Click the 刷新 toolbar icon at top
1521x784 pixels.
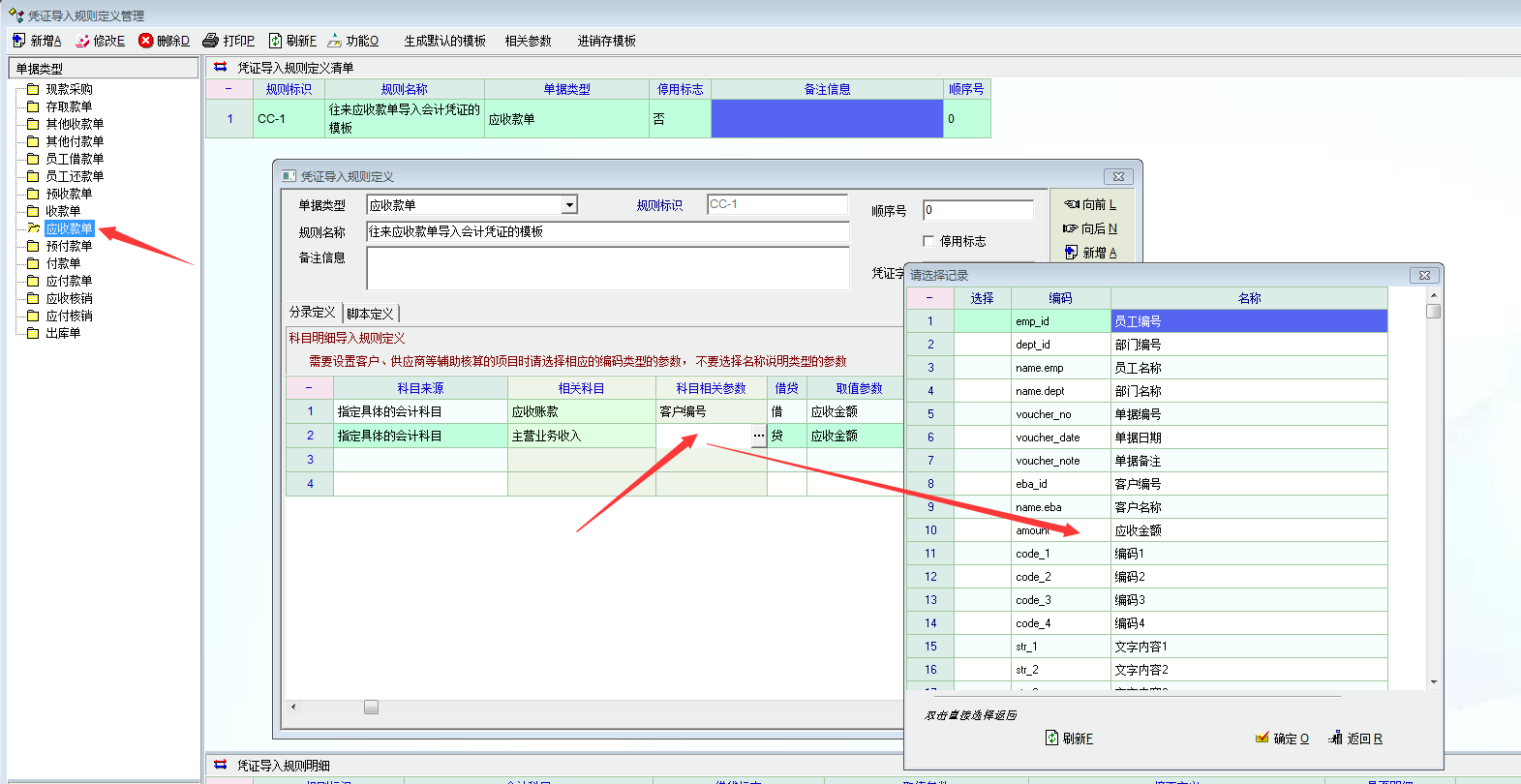click(275, 41)
